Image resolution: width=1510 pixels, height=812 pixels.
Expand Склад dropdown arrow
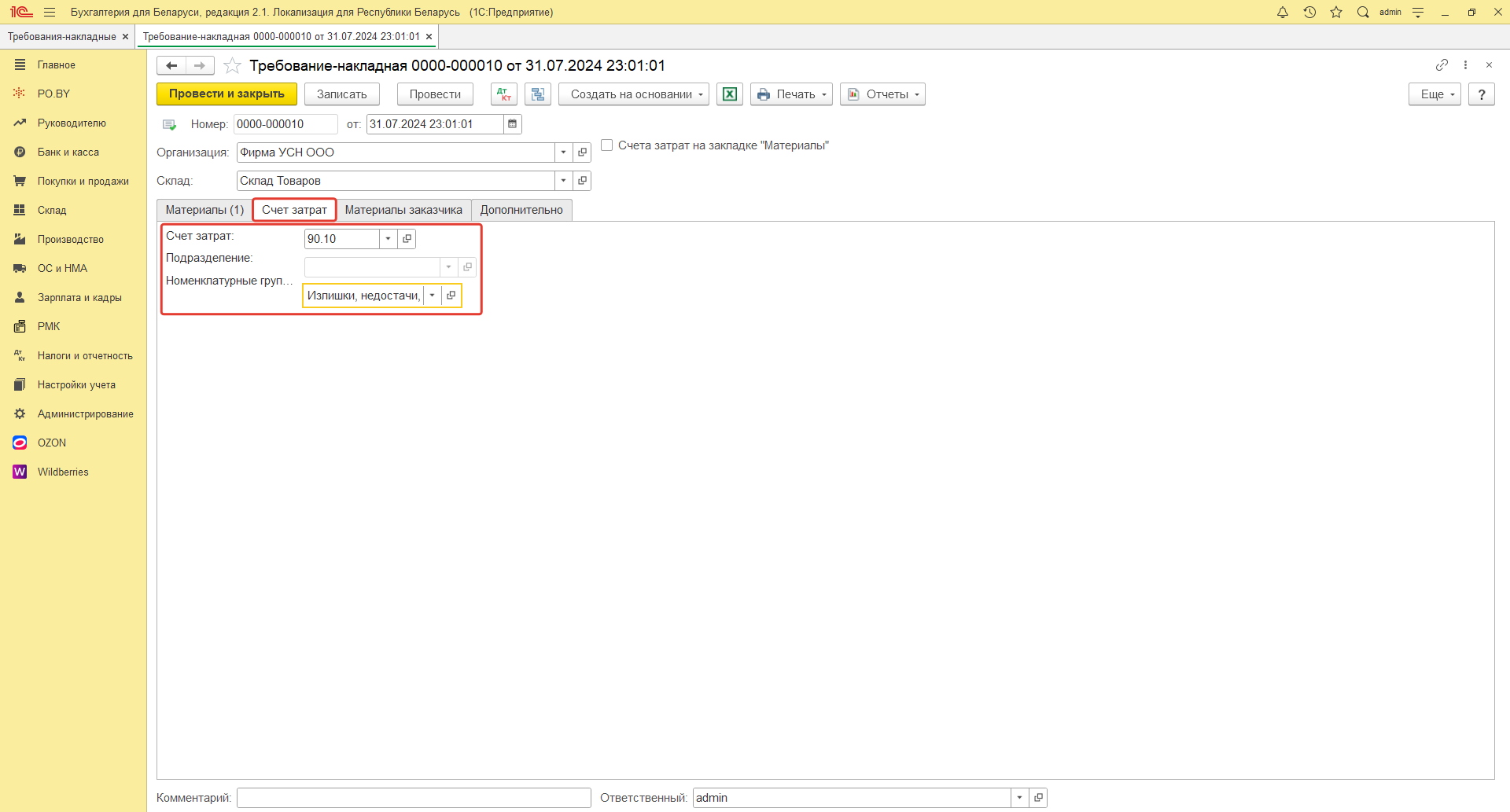[x=564, y=181]
